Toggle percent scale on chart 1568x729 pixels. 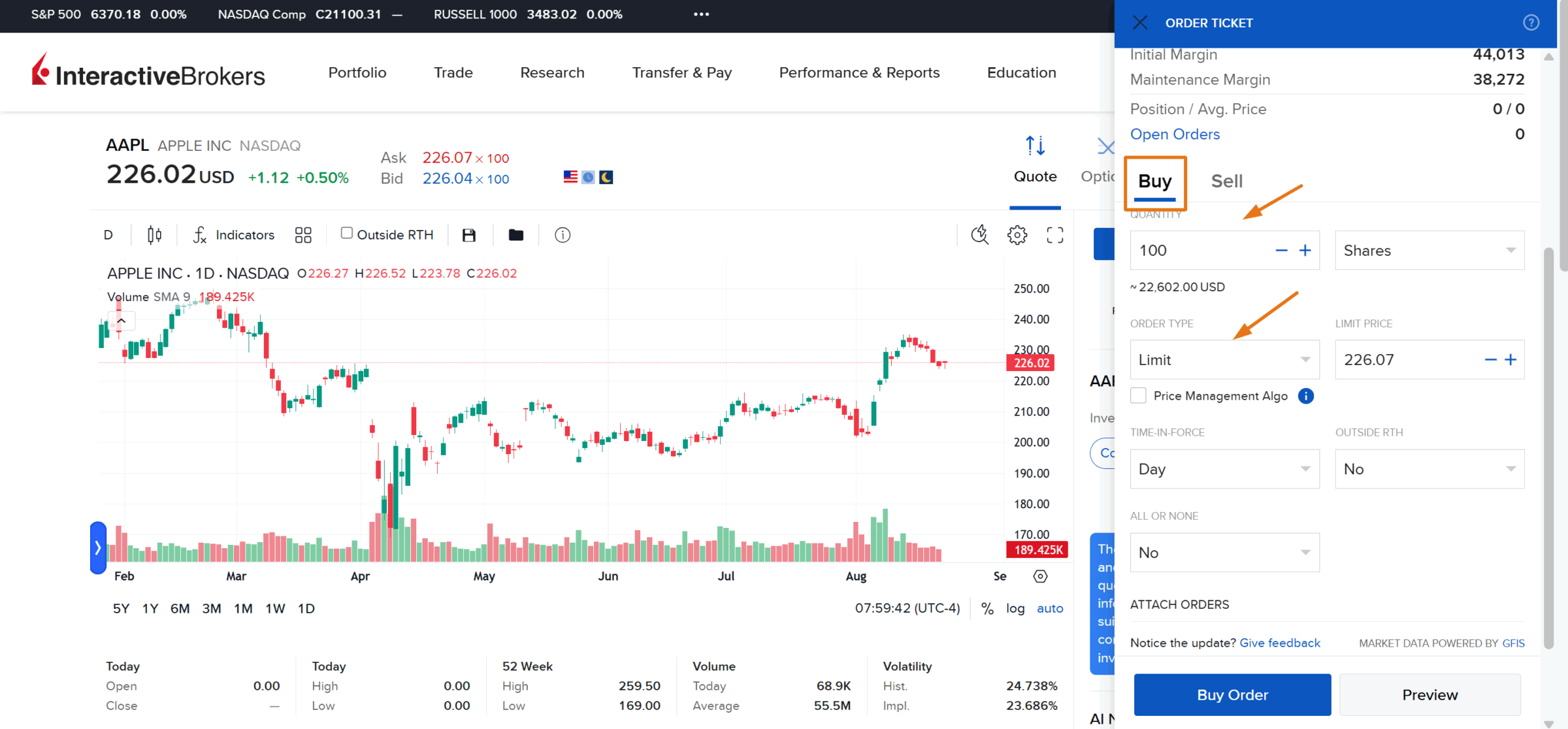click(987, 609)
